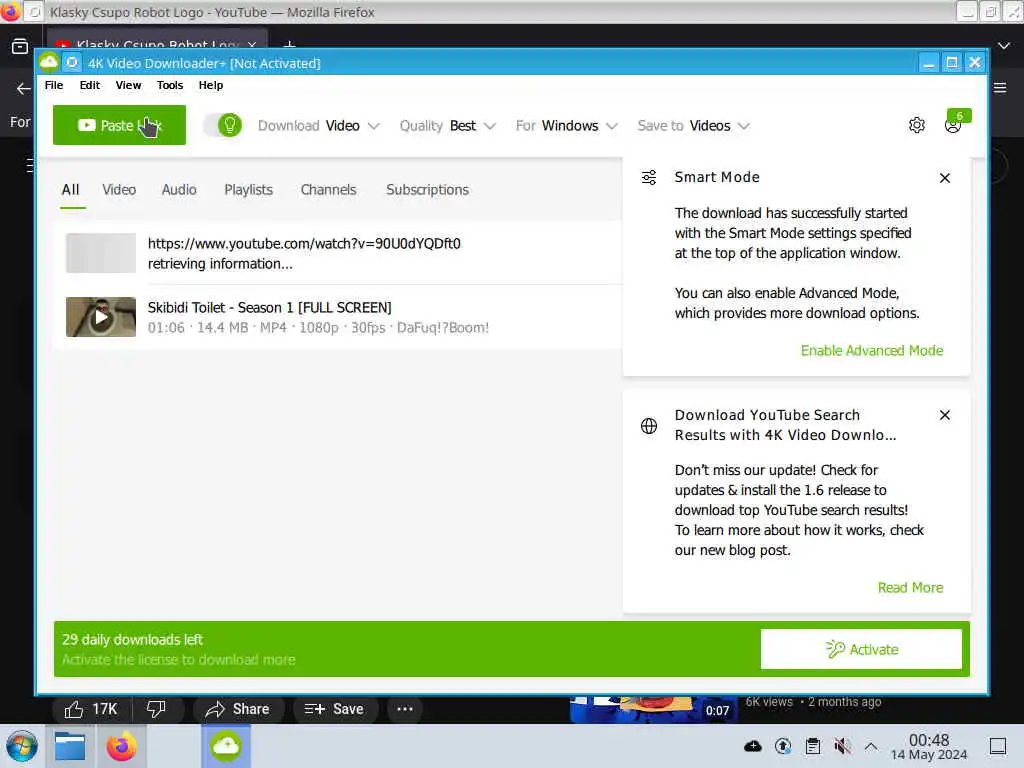This screenshot has width=1024, height=768.
Task: Open settings gear icon in downloader
Action: pyautogui.click(x=917, y=125)
